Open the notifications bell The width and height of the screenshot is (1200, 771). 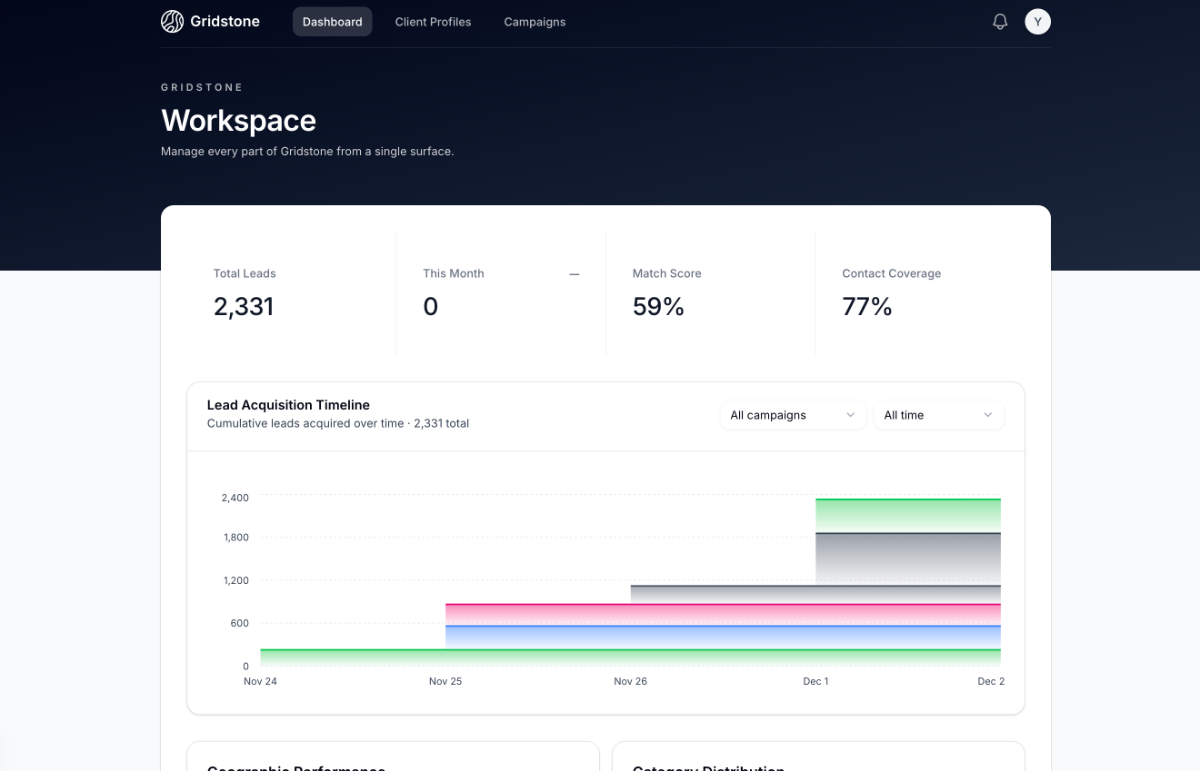click(x=1000, y=22)
